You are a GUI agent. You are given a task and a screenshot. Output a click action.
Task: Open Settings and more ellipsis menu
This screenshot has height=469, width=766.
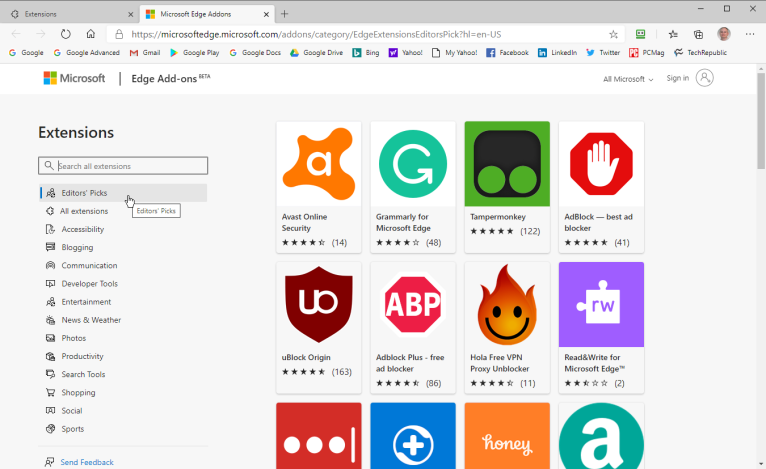click(x=750, y=34)
